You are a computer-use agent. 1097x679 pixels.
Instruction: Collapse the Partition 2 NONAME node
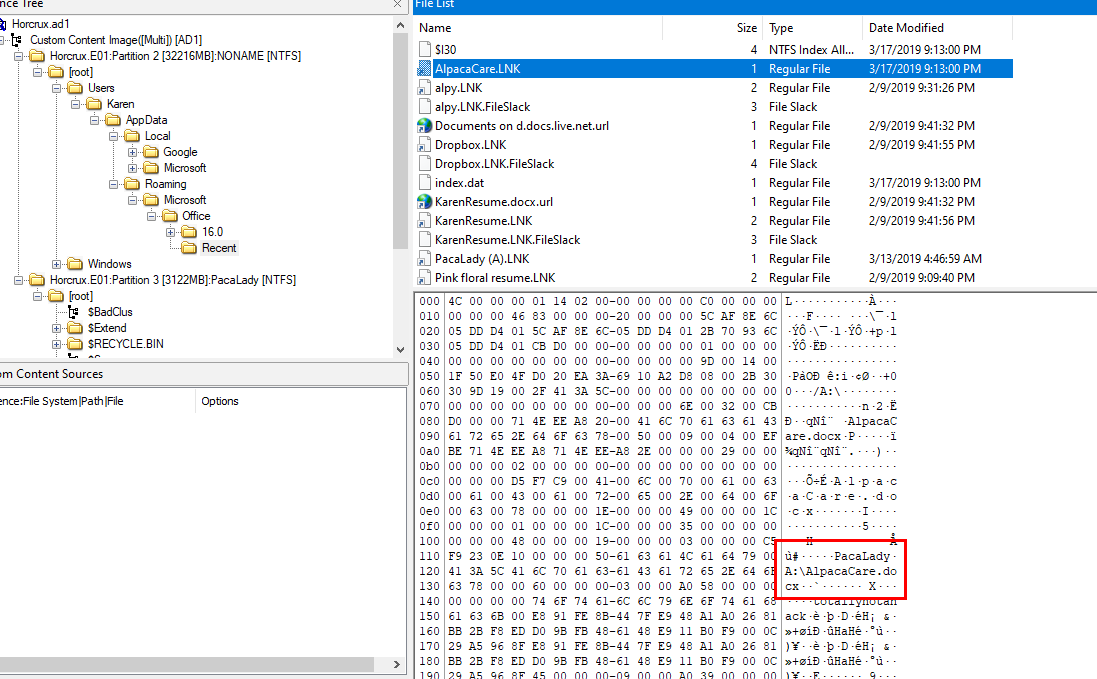click(x=18, y=56)
